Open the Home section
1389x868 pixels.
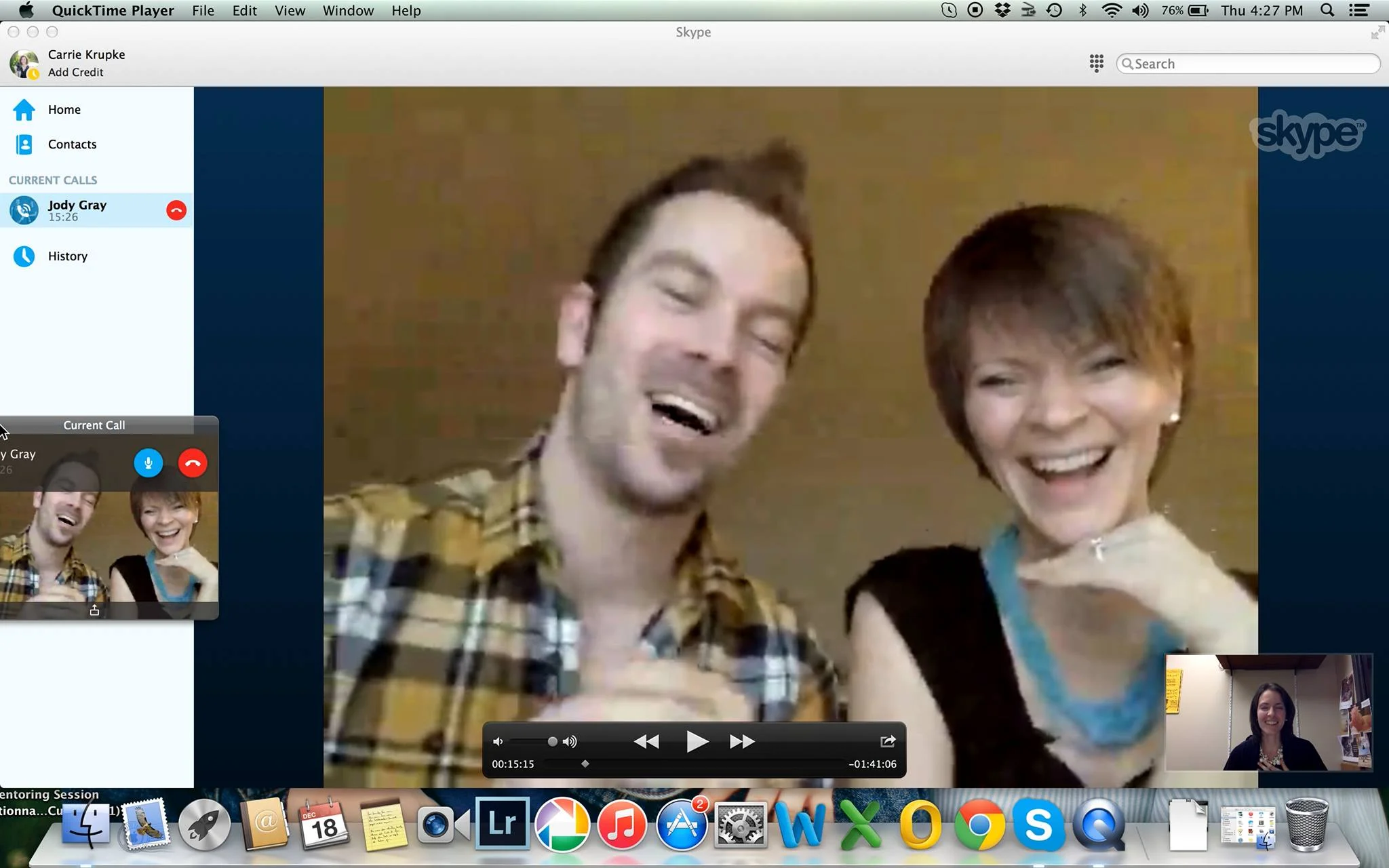pos(64,110)
